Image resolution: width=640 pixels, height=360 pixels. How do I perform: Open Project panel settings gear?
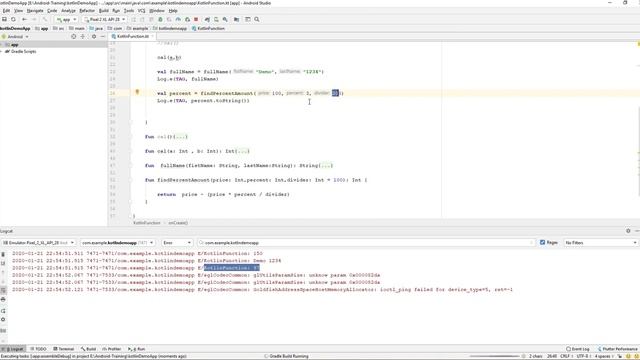(94, 36)
